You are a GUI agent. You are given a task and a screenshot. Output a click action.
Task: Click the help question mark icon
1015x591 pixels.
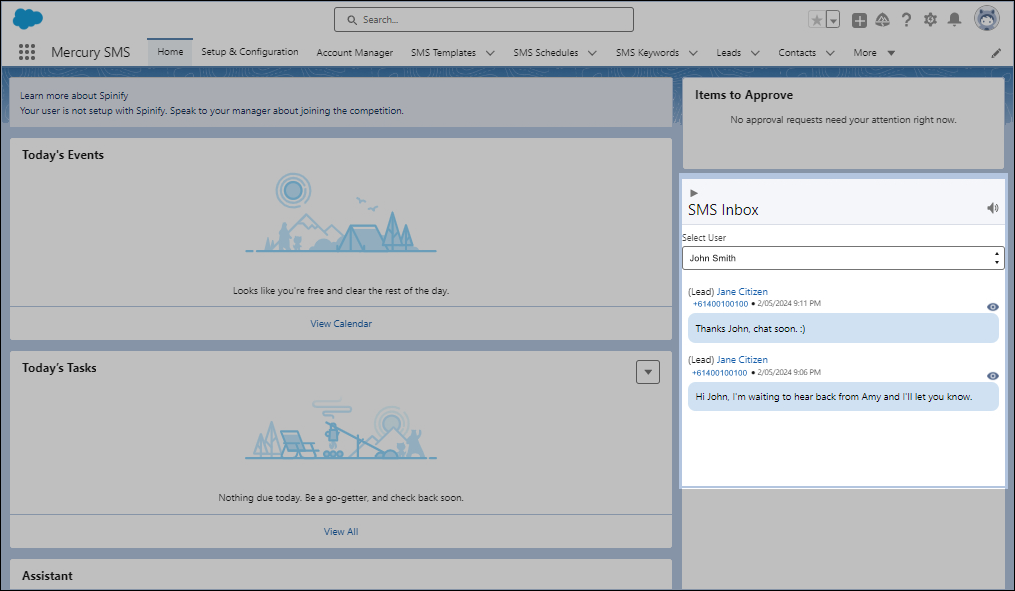tap(906, 19)
